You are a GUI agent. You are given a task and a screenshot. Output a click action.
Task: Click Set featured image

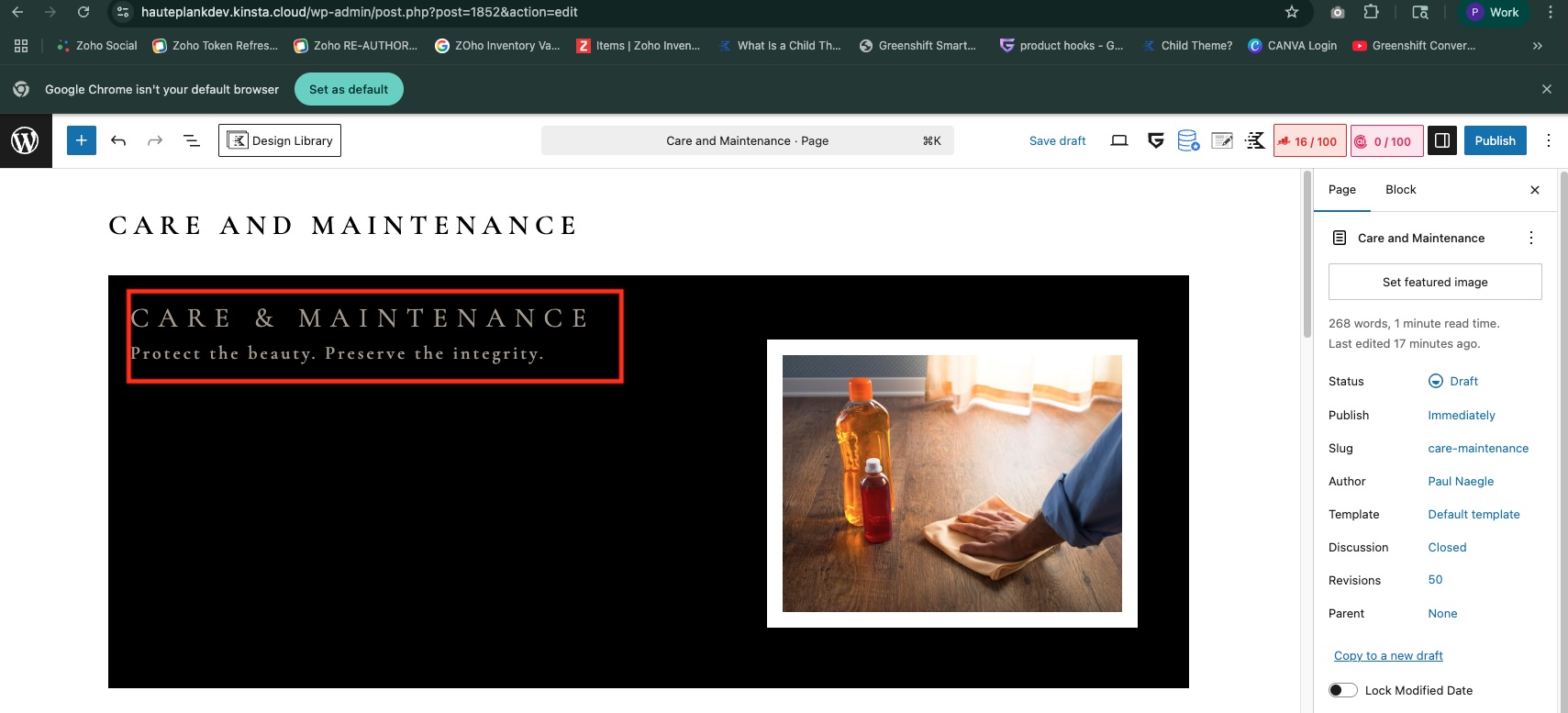(x=1435, y=282)
